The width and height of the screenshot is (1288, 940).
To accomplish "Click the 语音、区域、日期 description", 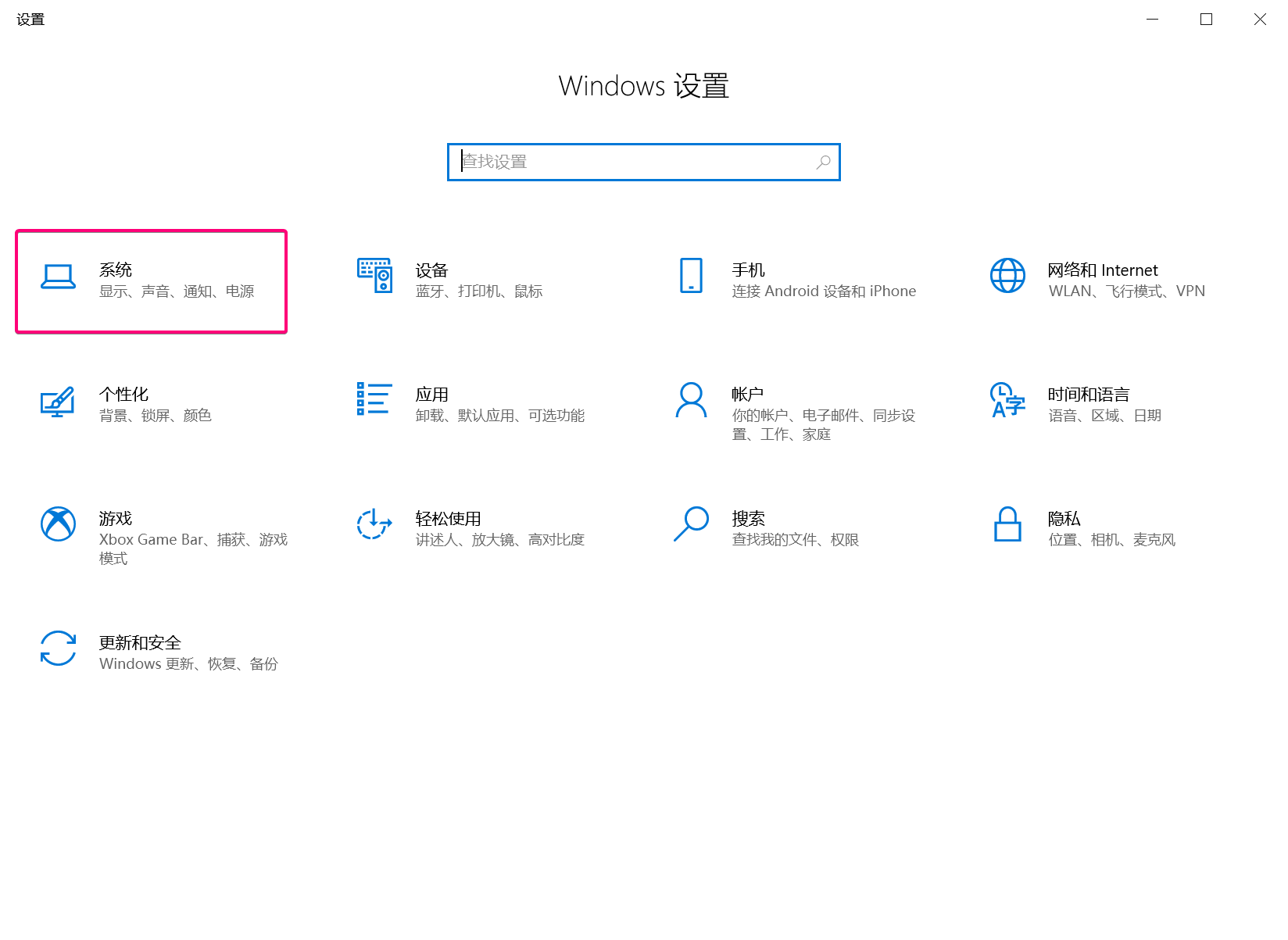I will (x=1105, y=415).
